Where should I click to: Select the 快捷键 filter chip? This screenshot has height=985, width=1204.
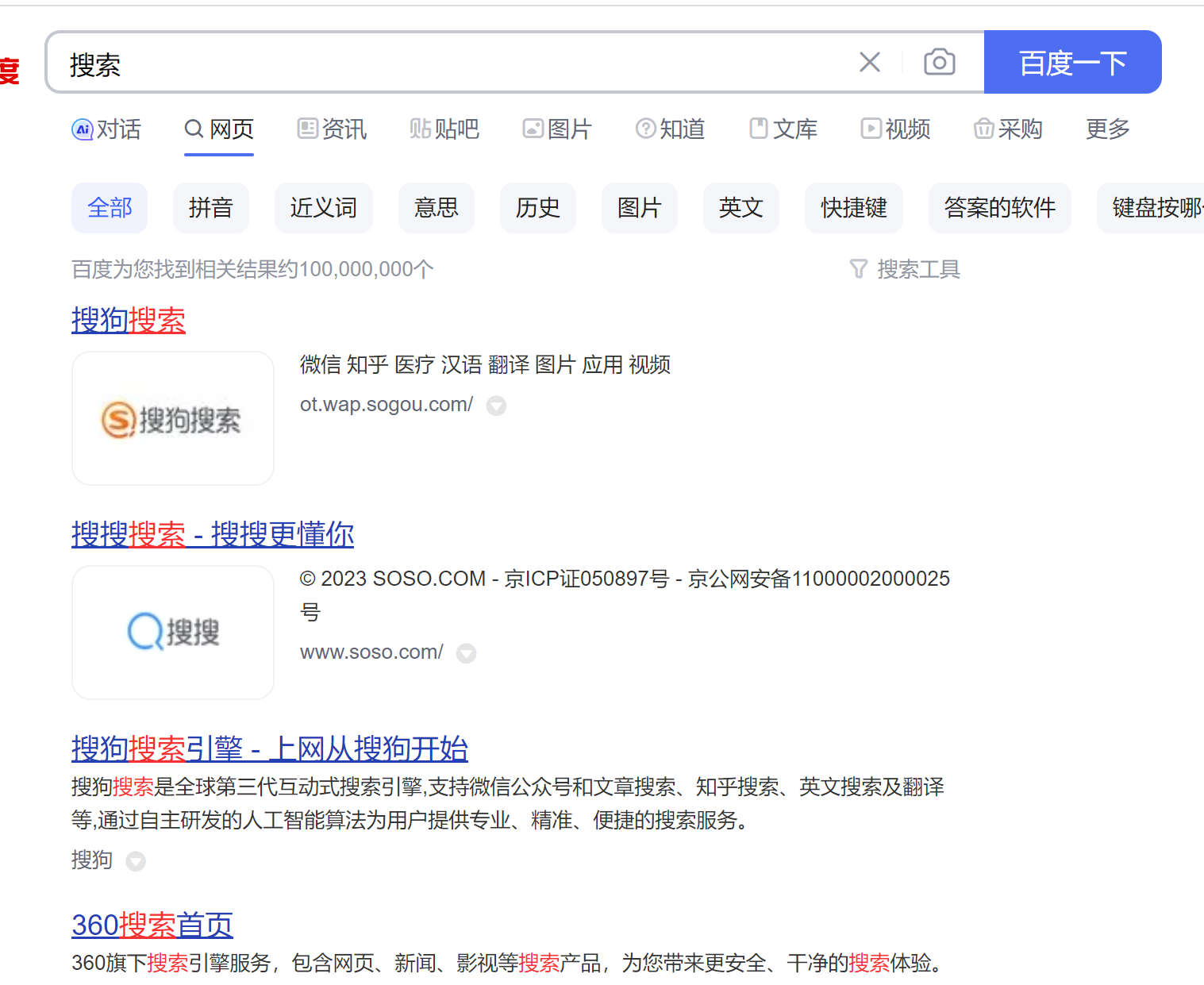click(x=854, y=208)
